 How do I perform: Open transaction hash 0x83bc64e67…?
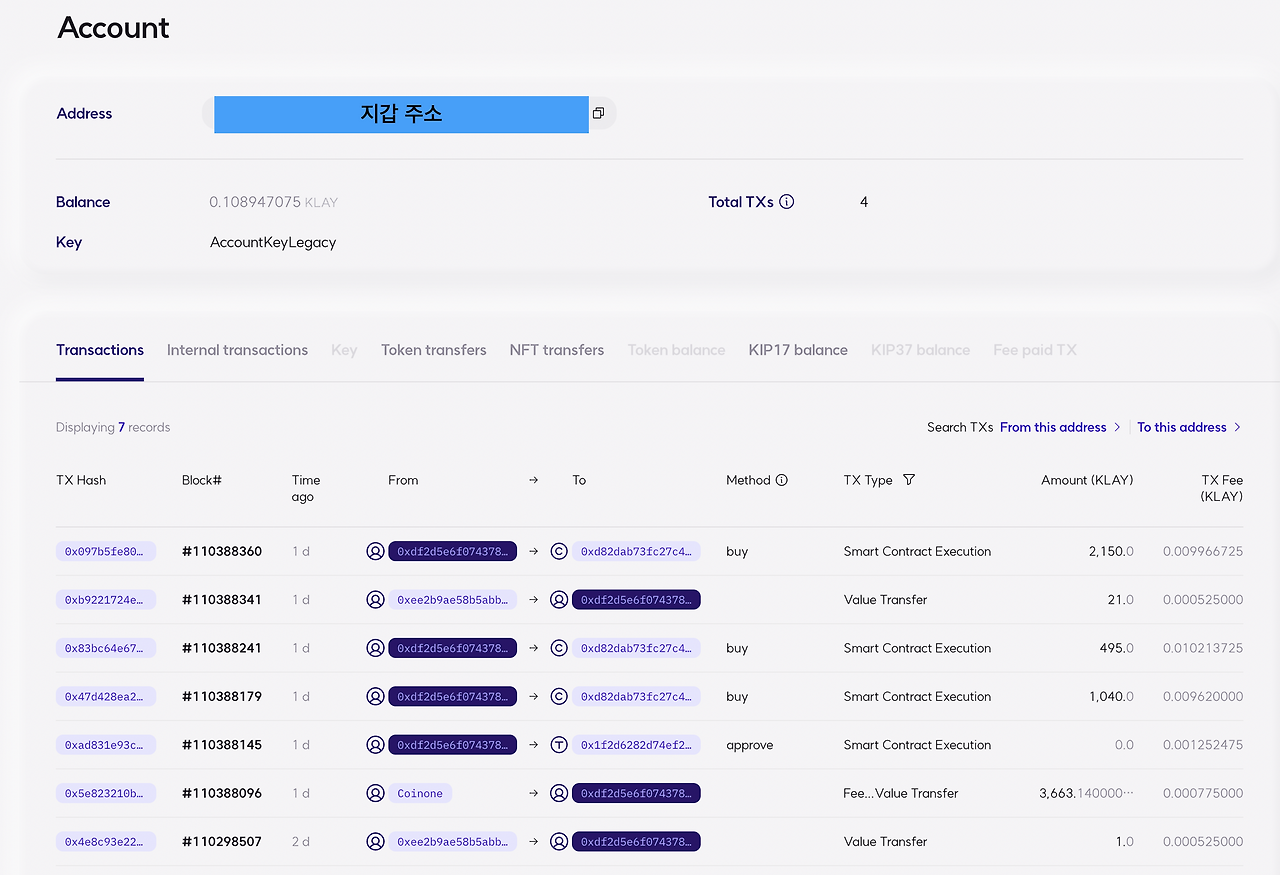point(106,648)
